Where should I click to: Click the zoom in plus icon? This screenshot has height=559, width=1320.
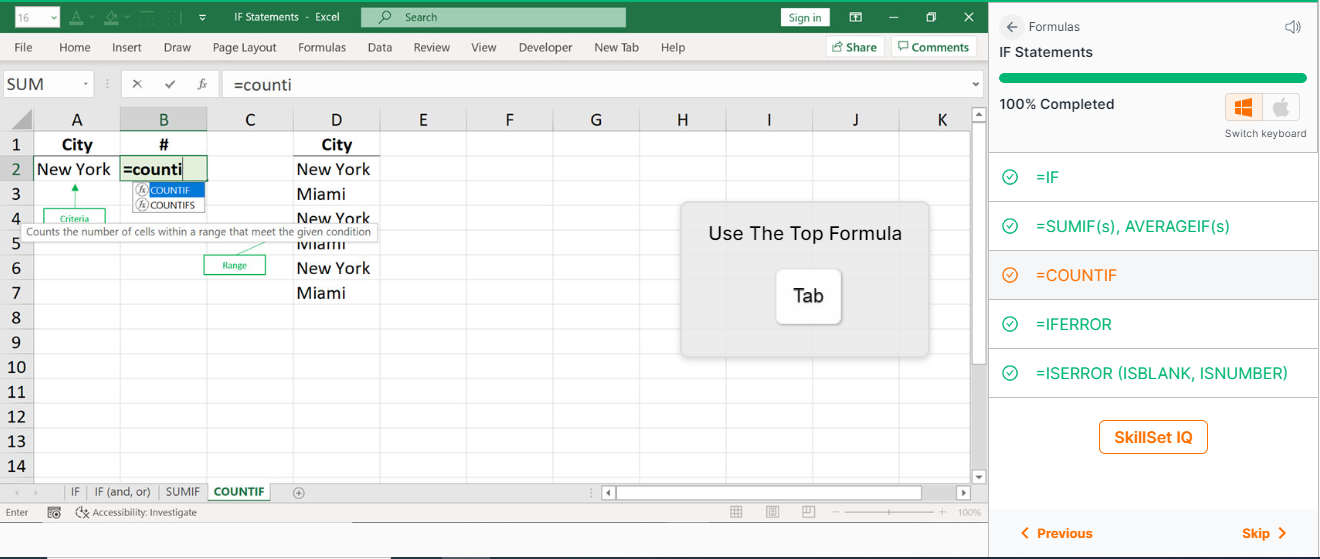pyautogui.click(x=941, y=512)
